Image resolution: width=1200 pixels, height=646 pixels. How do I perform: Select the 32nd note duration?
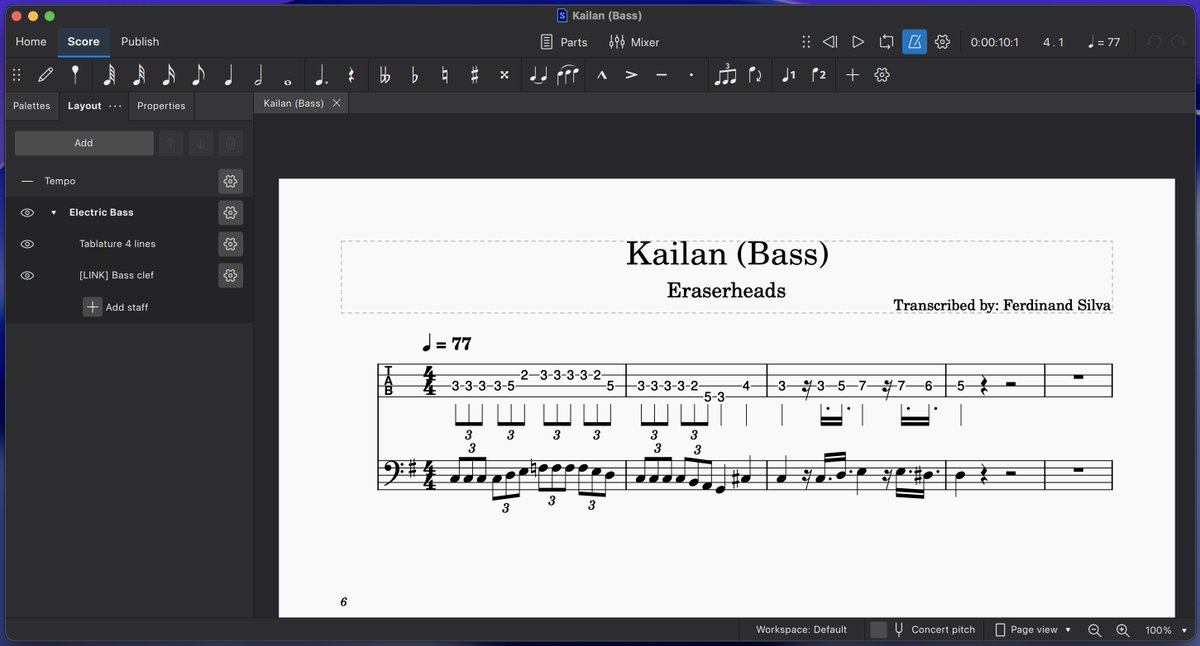(x=139, y=74)
